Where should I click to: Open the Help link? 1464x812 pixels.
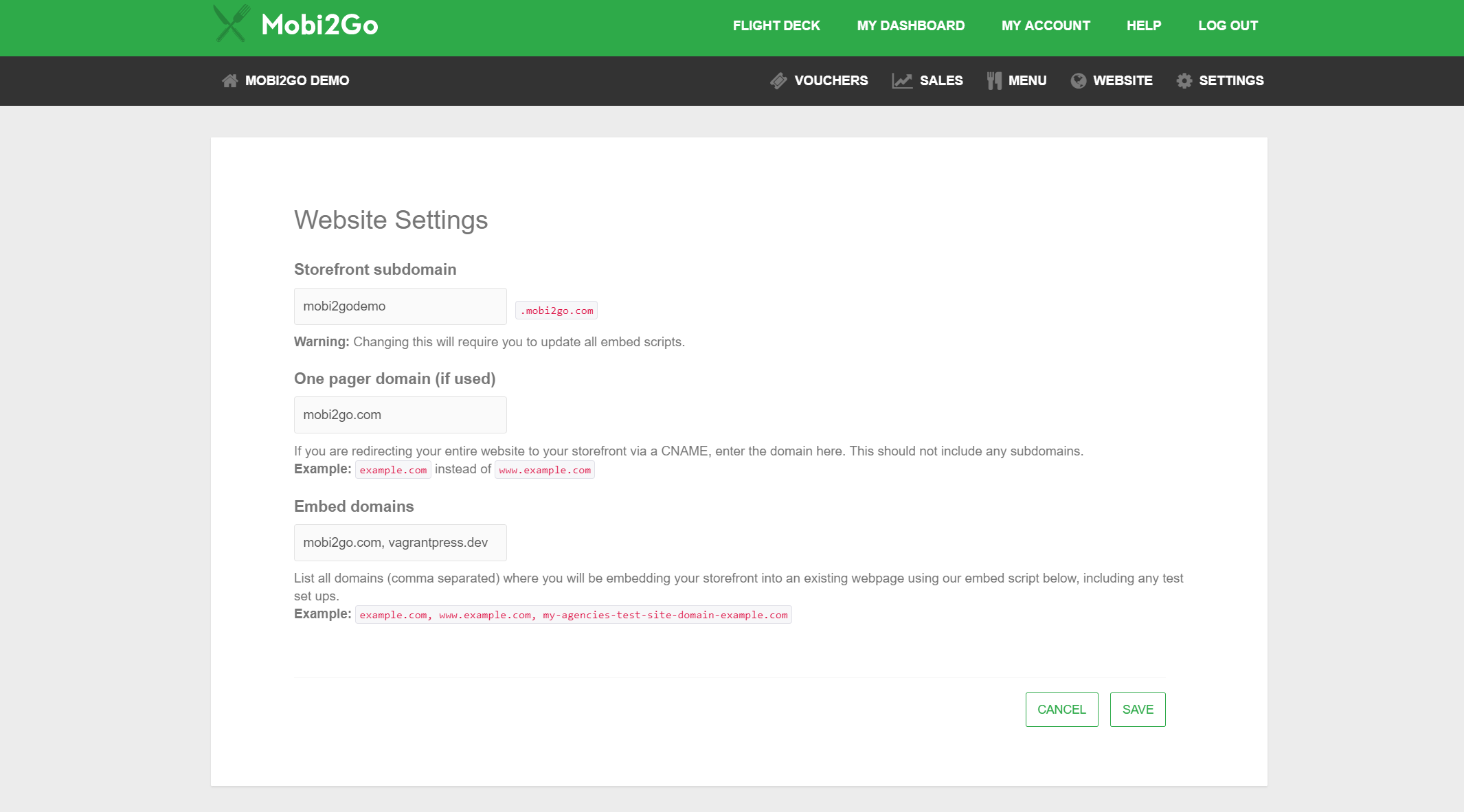coord(1144,25)
